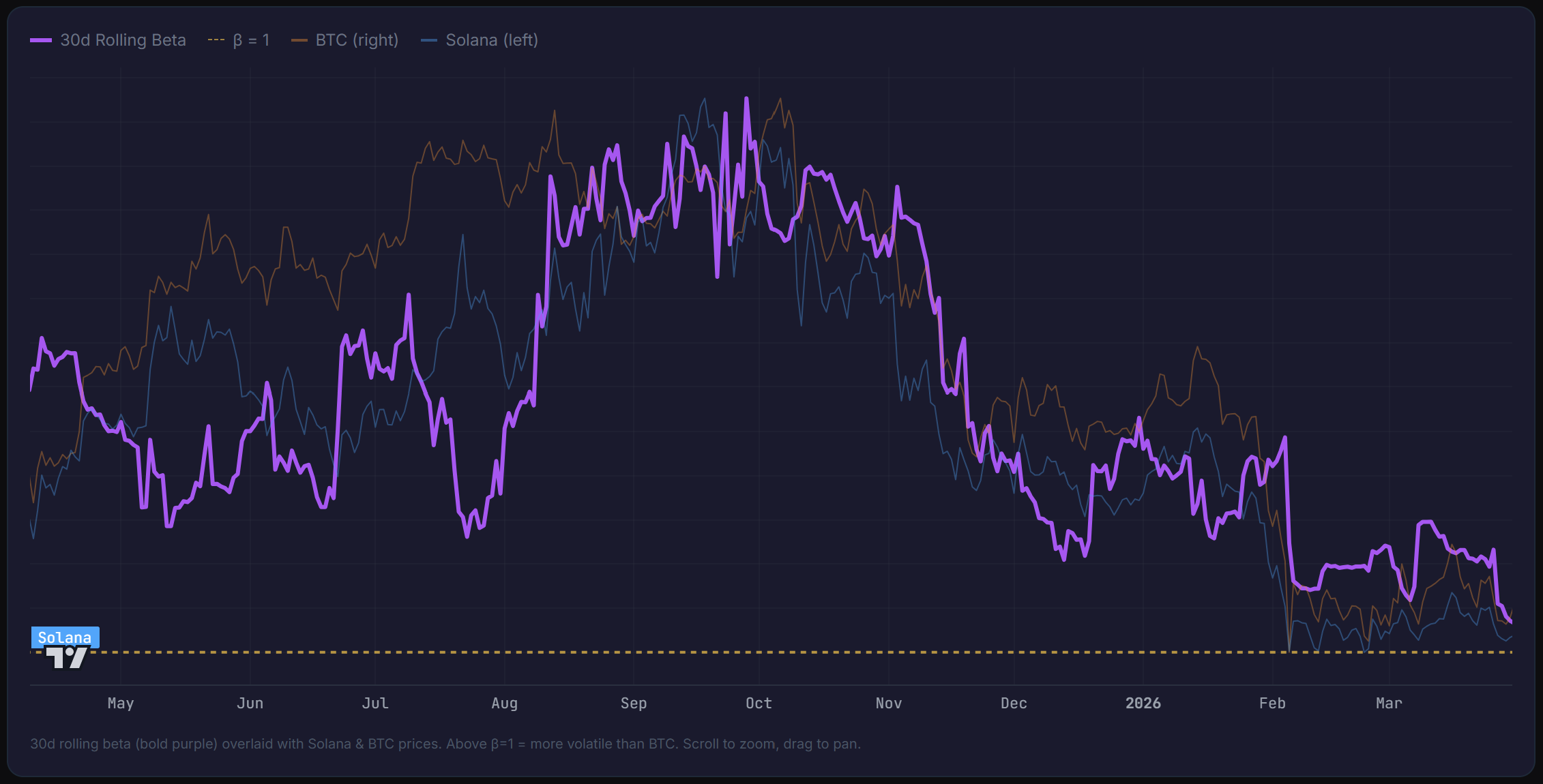Click the brown BTC legend swatch

click(299, 40)
